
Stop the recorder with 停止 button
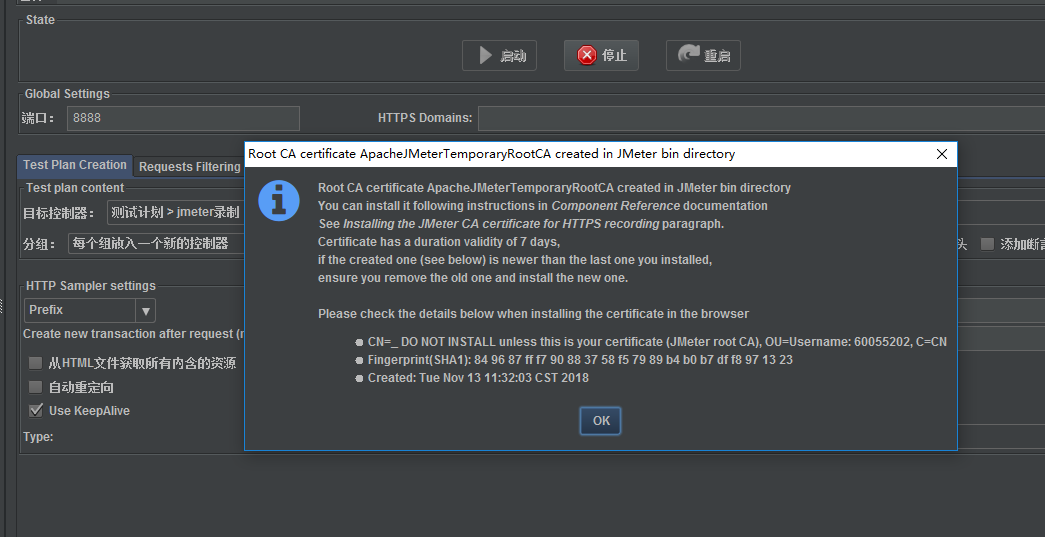[x=601, y=55]
